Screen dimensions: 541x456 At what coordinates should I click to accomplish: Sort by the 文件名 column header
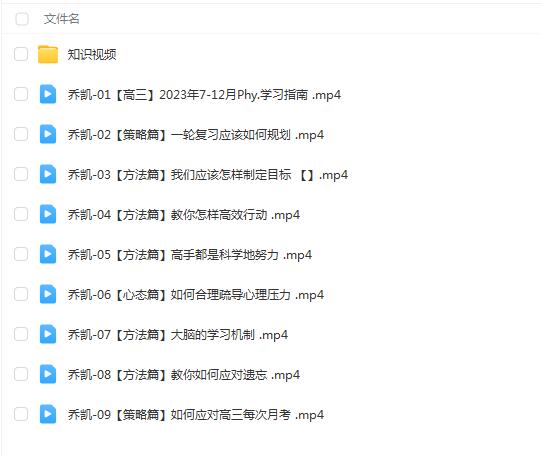point(61,19)
